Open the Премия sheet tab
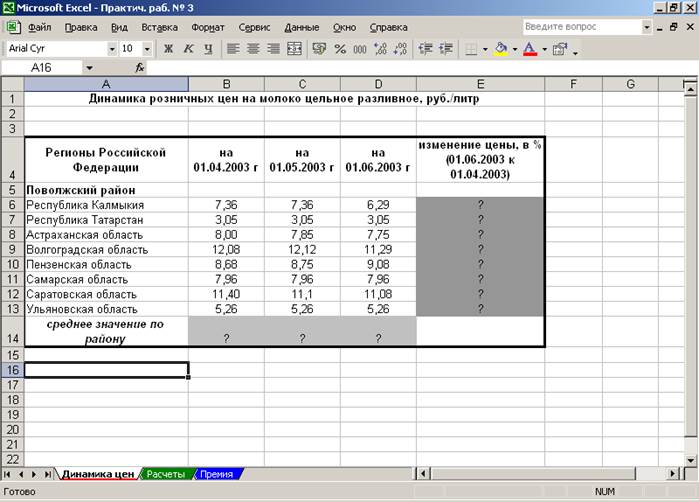The image size is (699, 502). (216, 474)
